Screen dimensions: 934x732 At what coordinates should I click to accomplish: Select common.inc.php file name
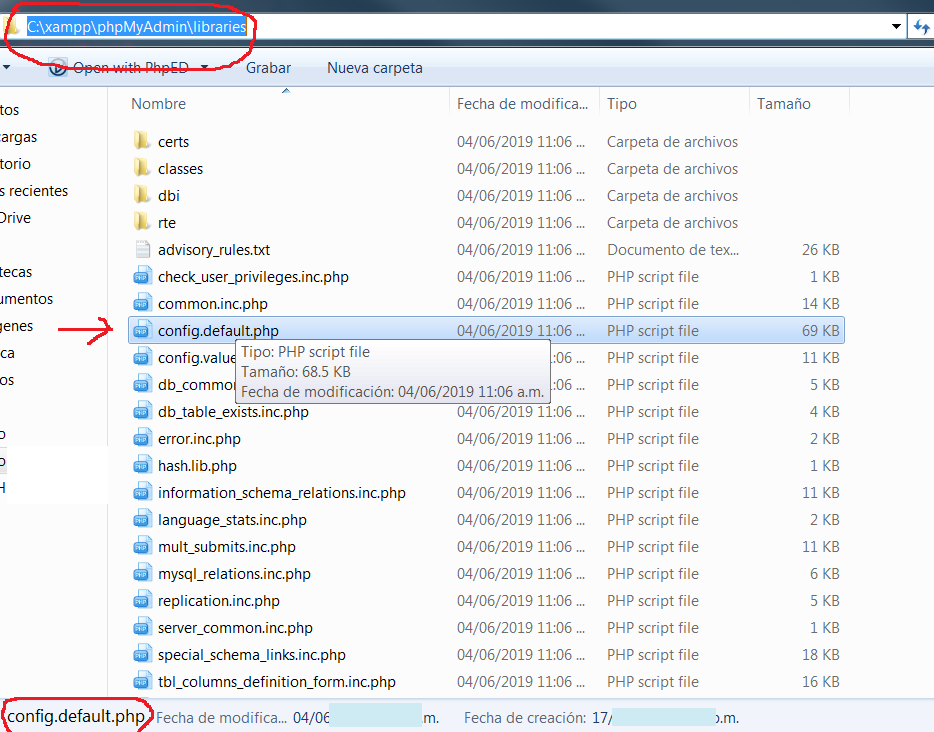tap(213, 304)
